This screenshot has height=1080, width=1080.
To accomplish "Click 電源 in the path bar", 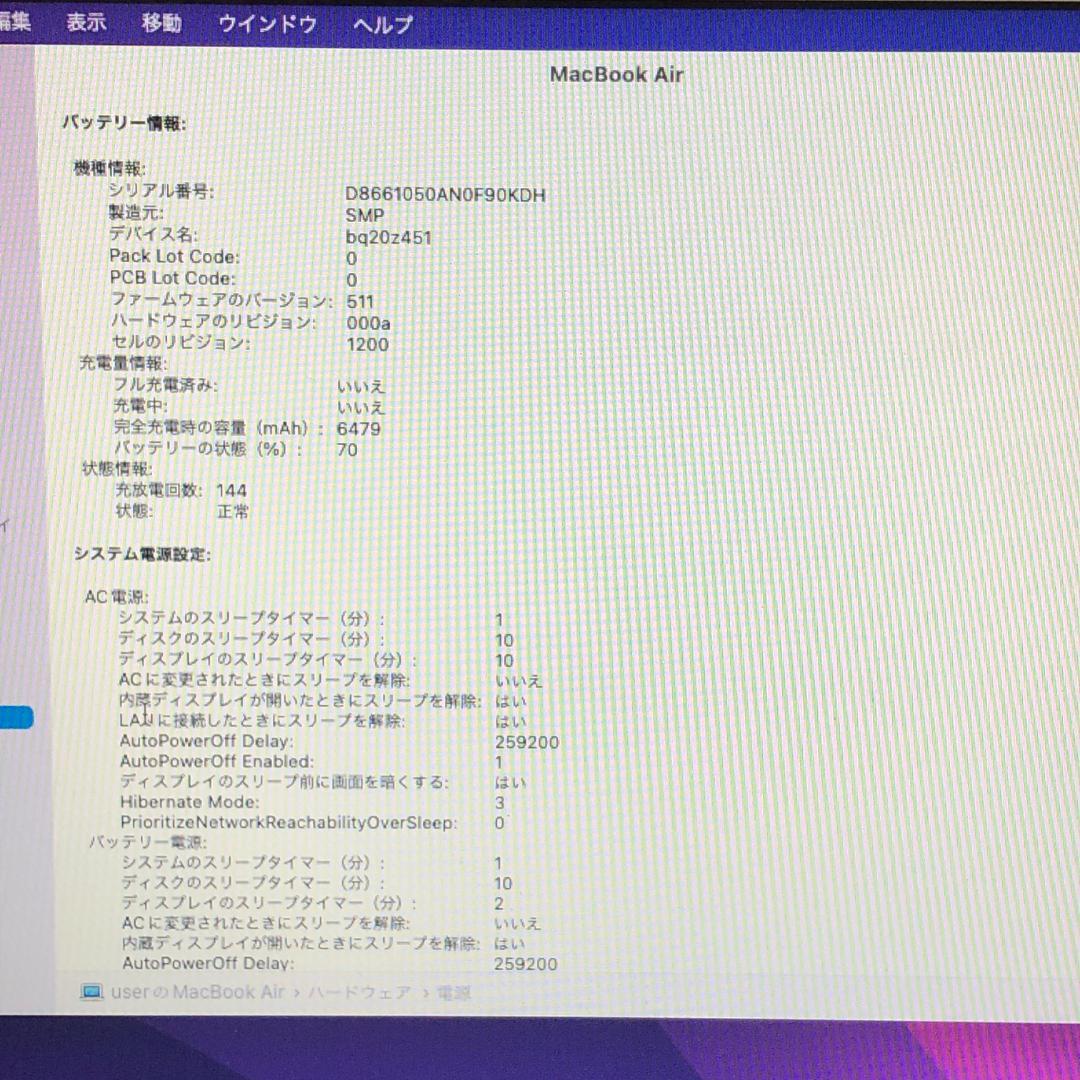I will 454,993.
